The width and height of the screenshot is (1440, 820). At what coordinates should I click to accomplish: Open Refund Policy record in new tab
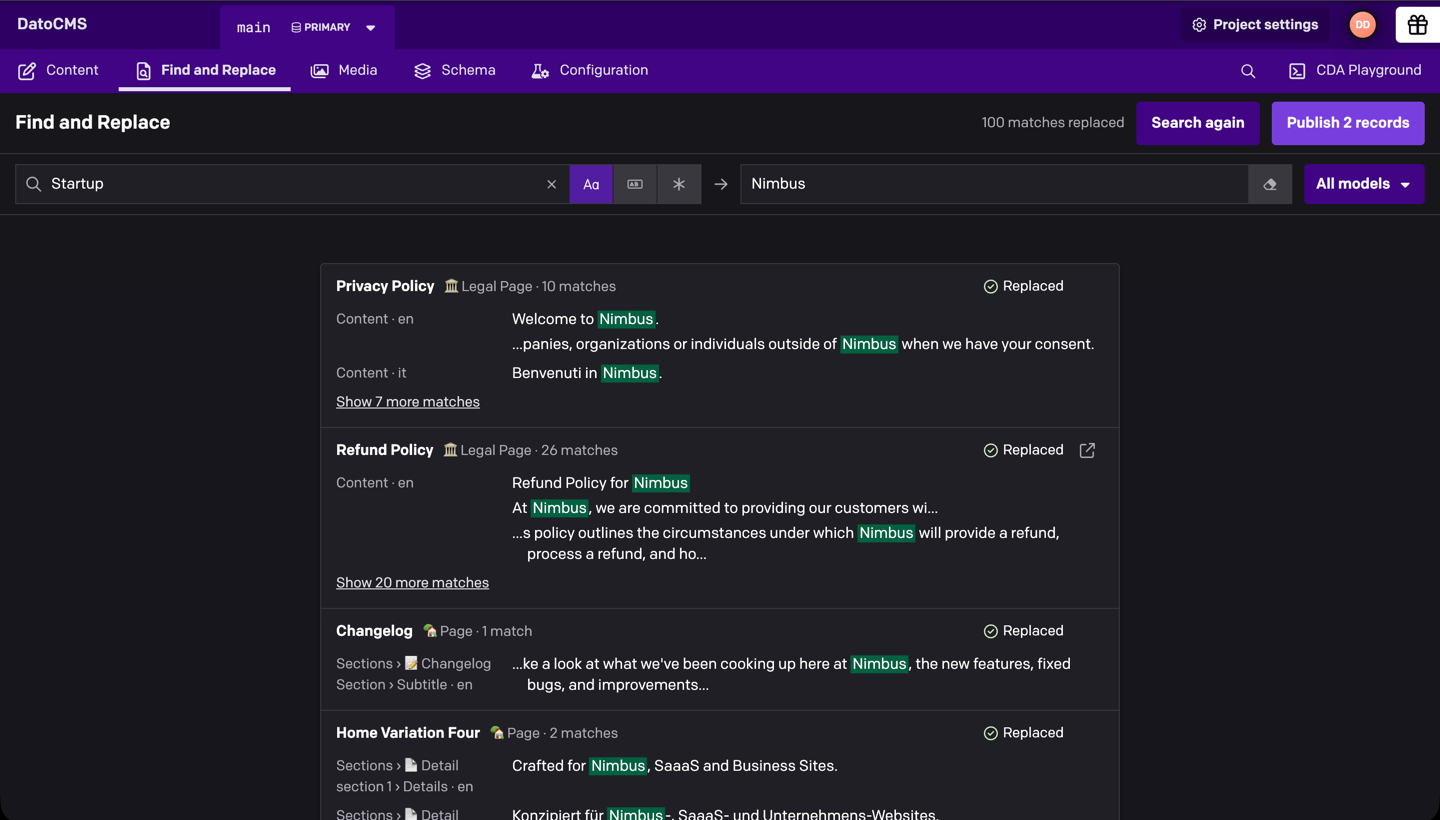[1087, 450]
